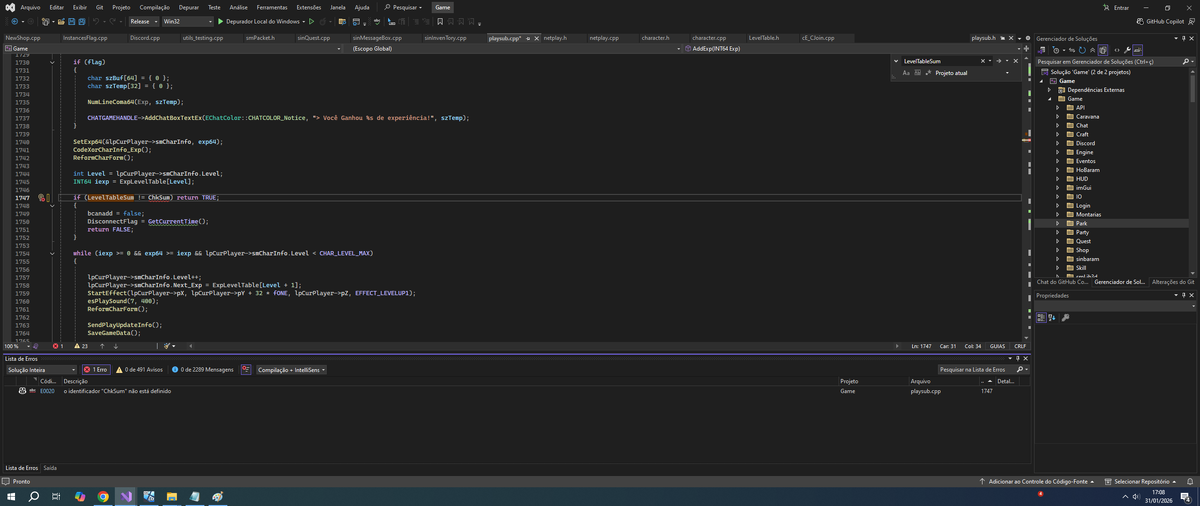Expand the Engine folder in solution tree
1200x506 pixels.
(x=1057, y=152)
